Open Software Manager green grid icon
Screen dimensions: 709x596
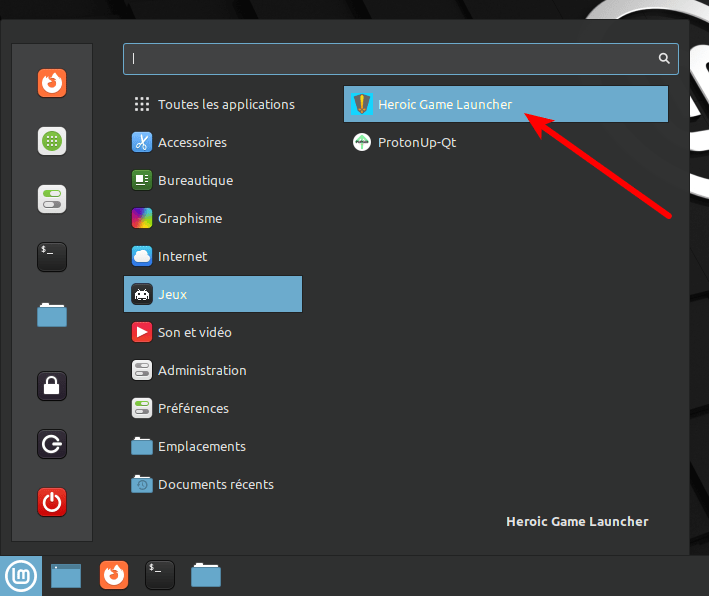52,141
